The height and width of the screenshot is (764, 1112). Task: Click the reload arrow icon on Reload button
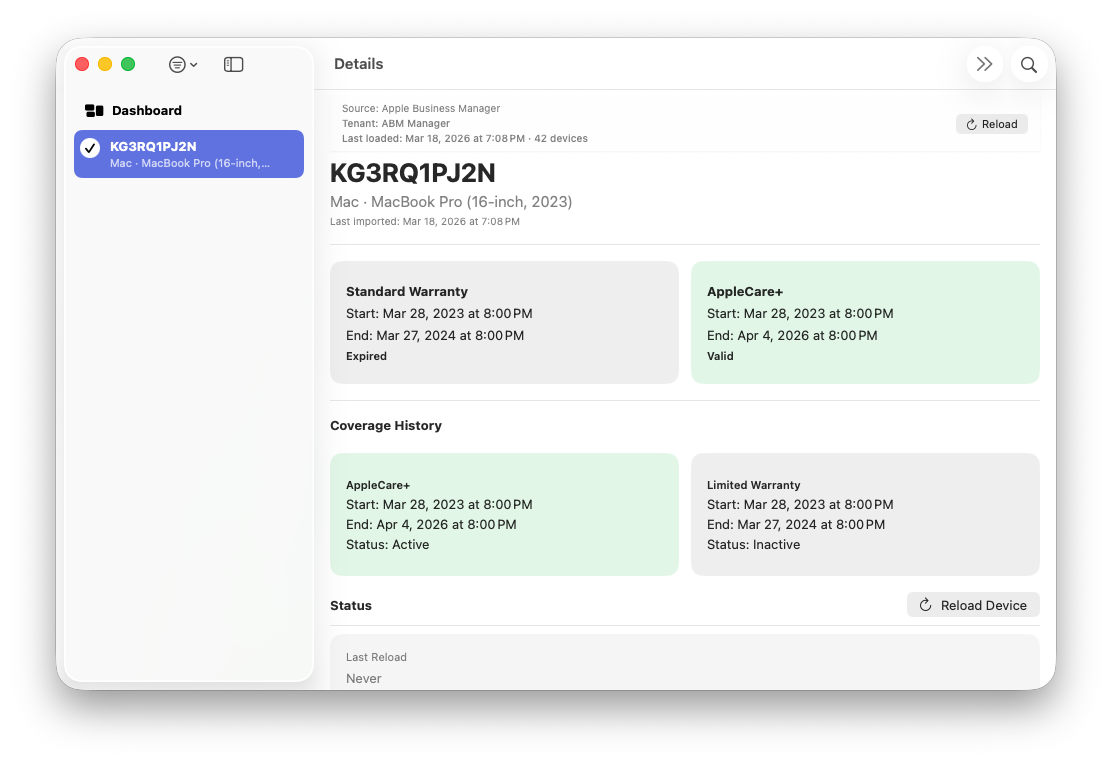click(969, 123)
